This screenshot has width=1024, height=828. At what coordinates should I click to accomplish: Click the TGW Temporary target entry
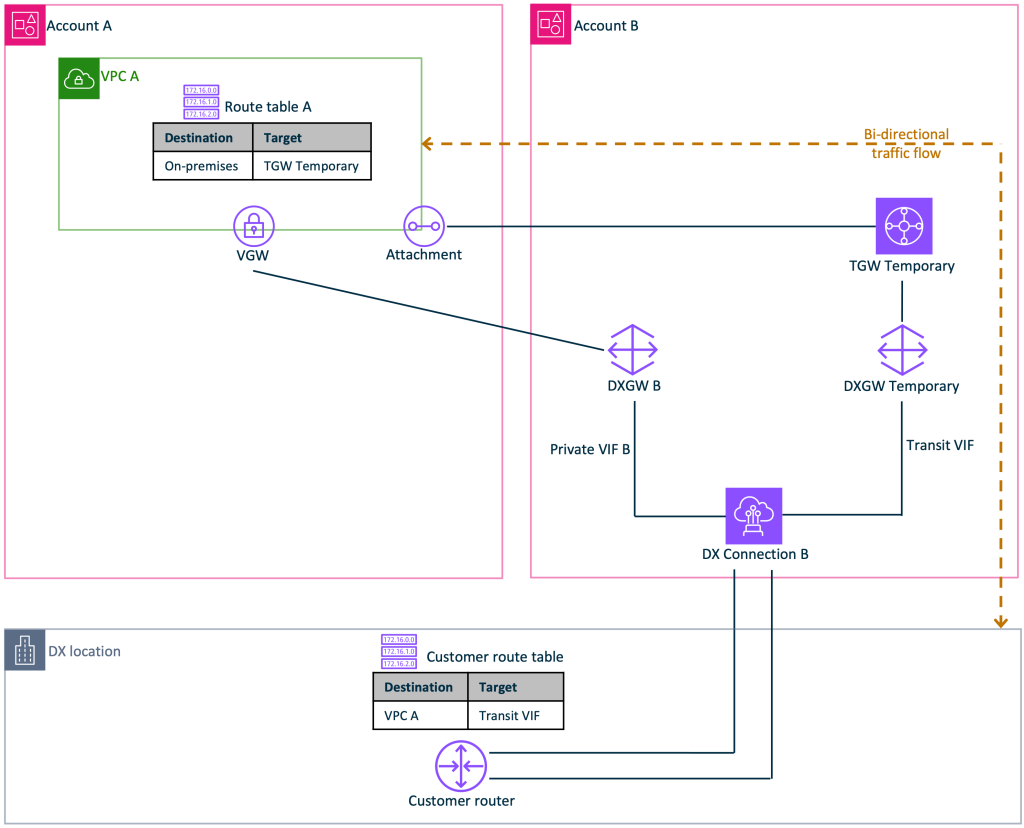(311, 166)
